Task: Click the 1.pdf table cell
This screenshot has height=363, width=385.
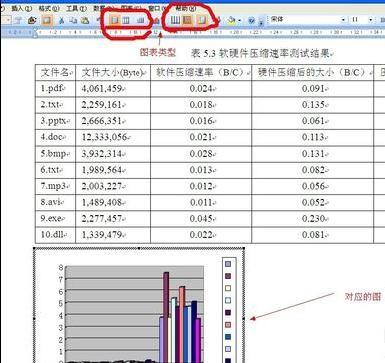Action: 56,89
